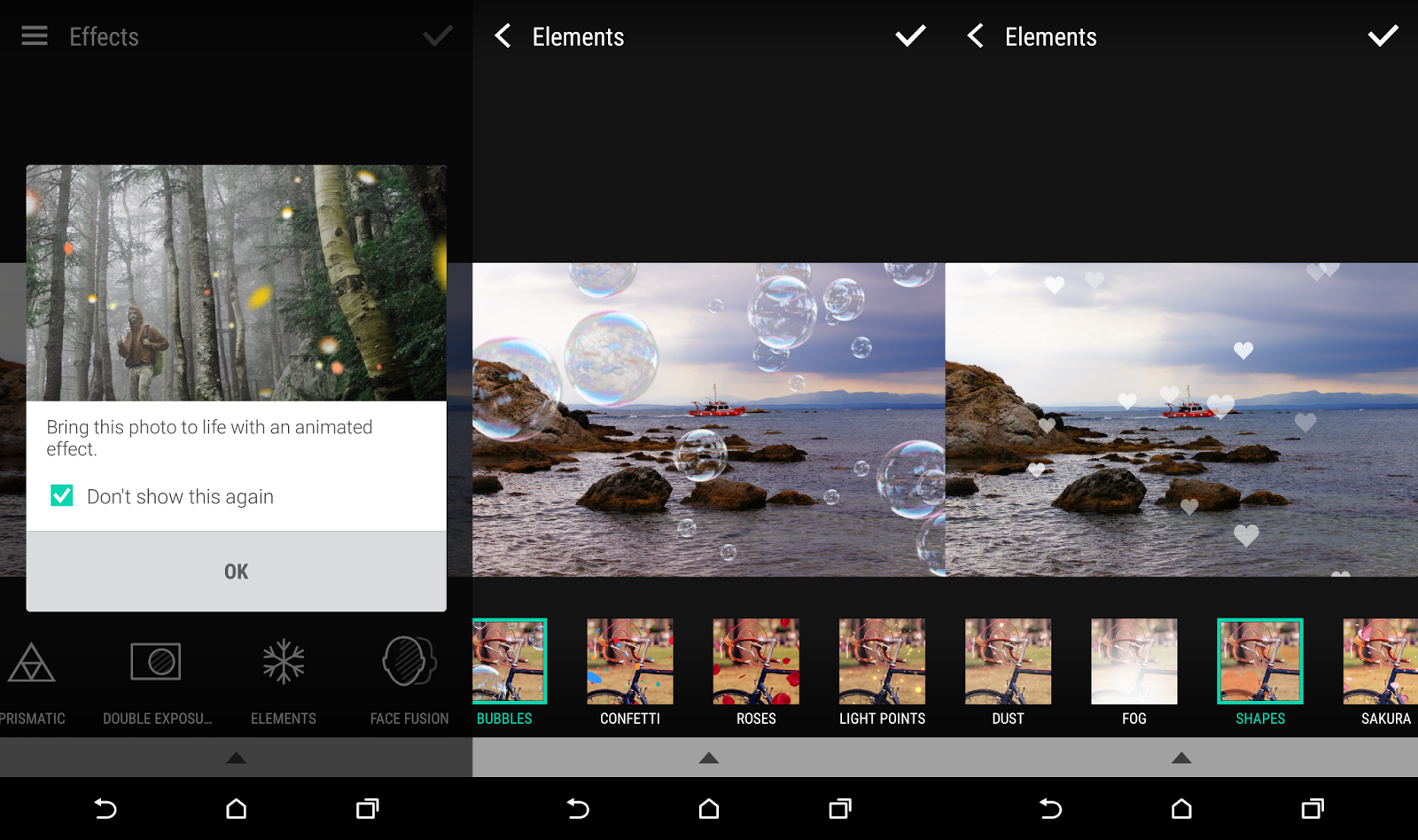This screenshot has height=840, width=1418.
Task: Tap the forest photo in the dialog
Action: tap(237, 283)
